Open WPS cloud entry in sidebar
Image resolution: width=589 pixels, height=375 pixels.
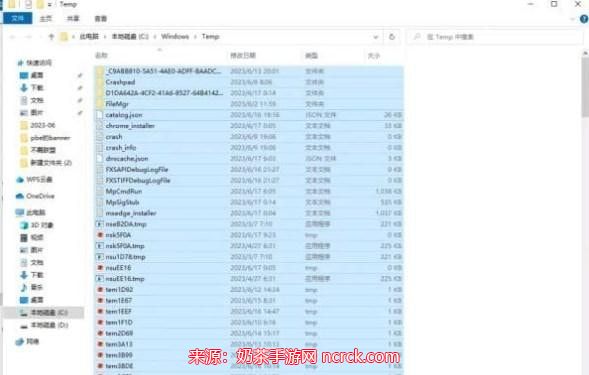(35, 180)
